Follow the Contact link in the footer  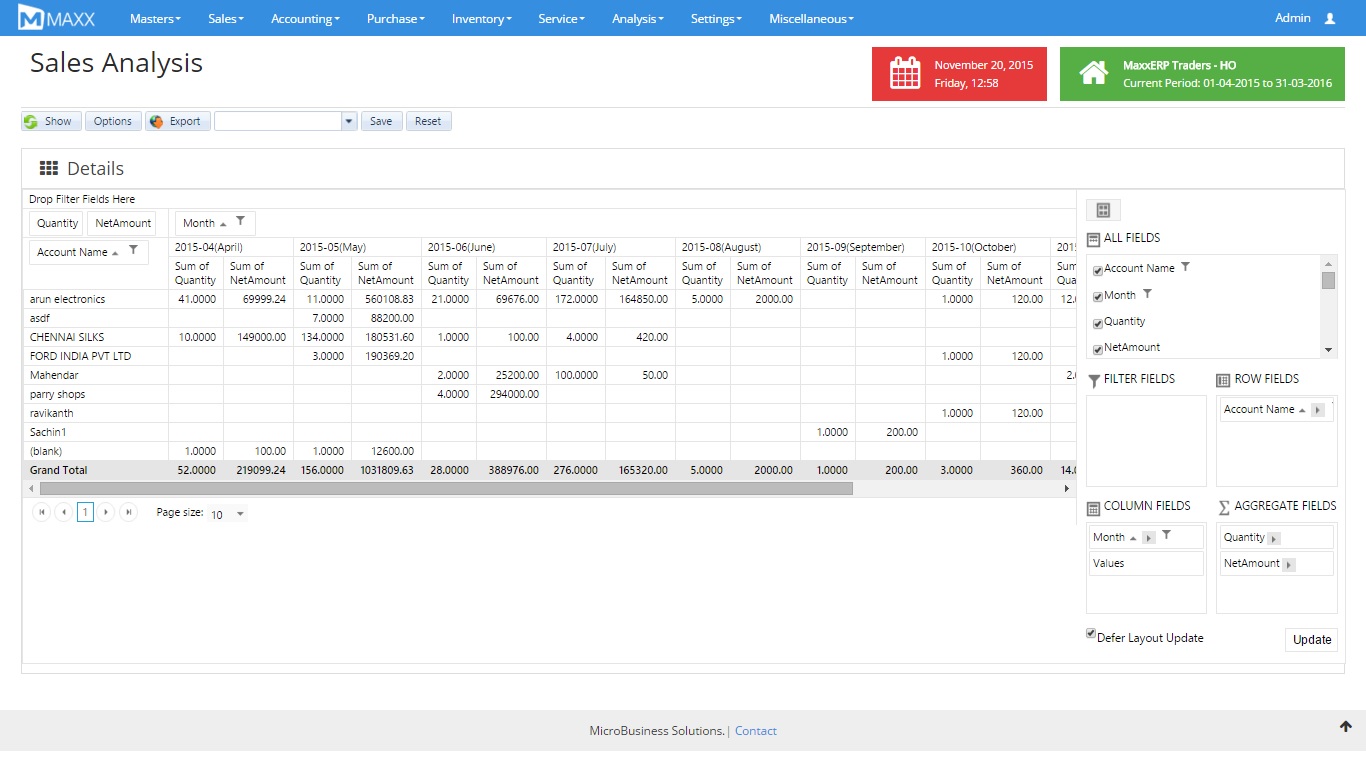click(x=755, y=731)
